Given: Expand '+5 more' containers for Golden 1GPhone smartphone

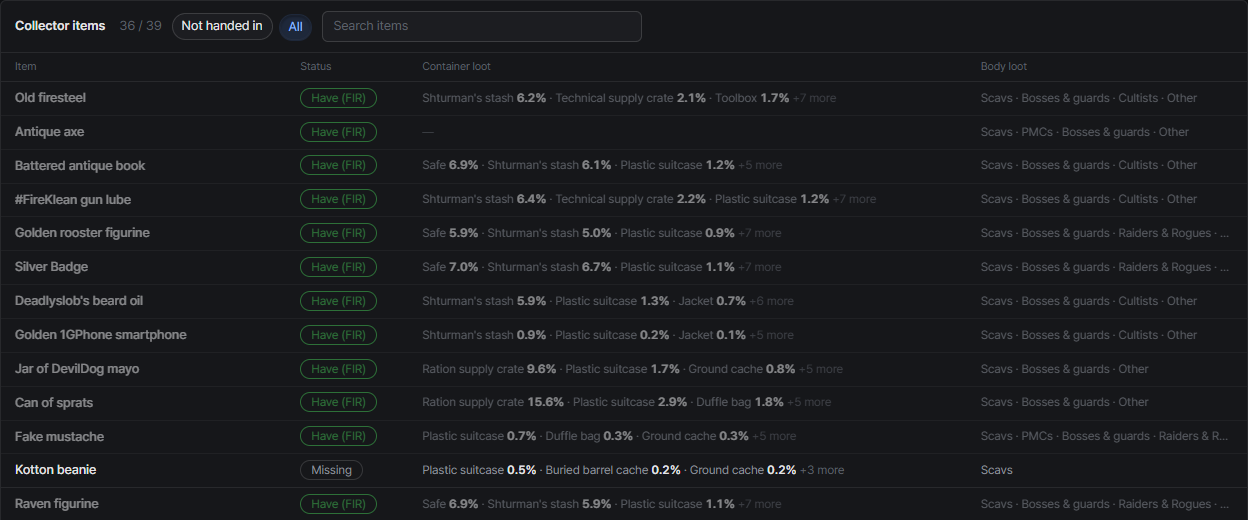Looking at the screenshot, I should click(x=771, y=335).
